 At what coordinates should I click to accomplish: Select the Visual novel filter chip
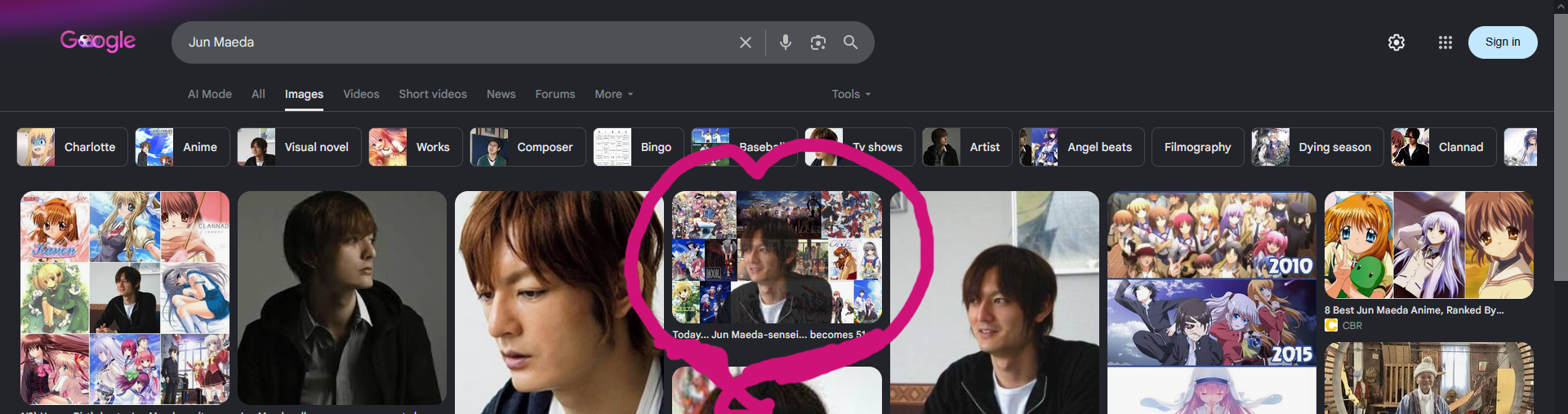299,147
